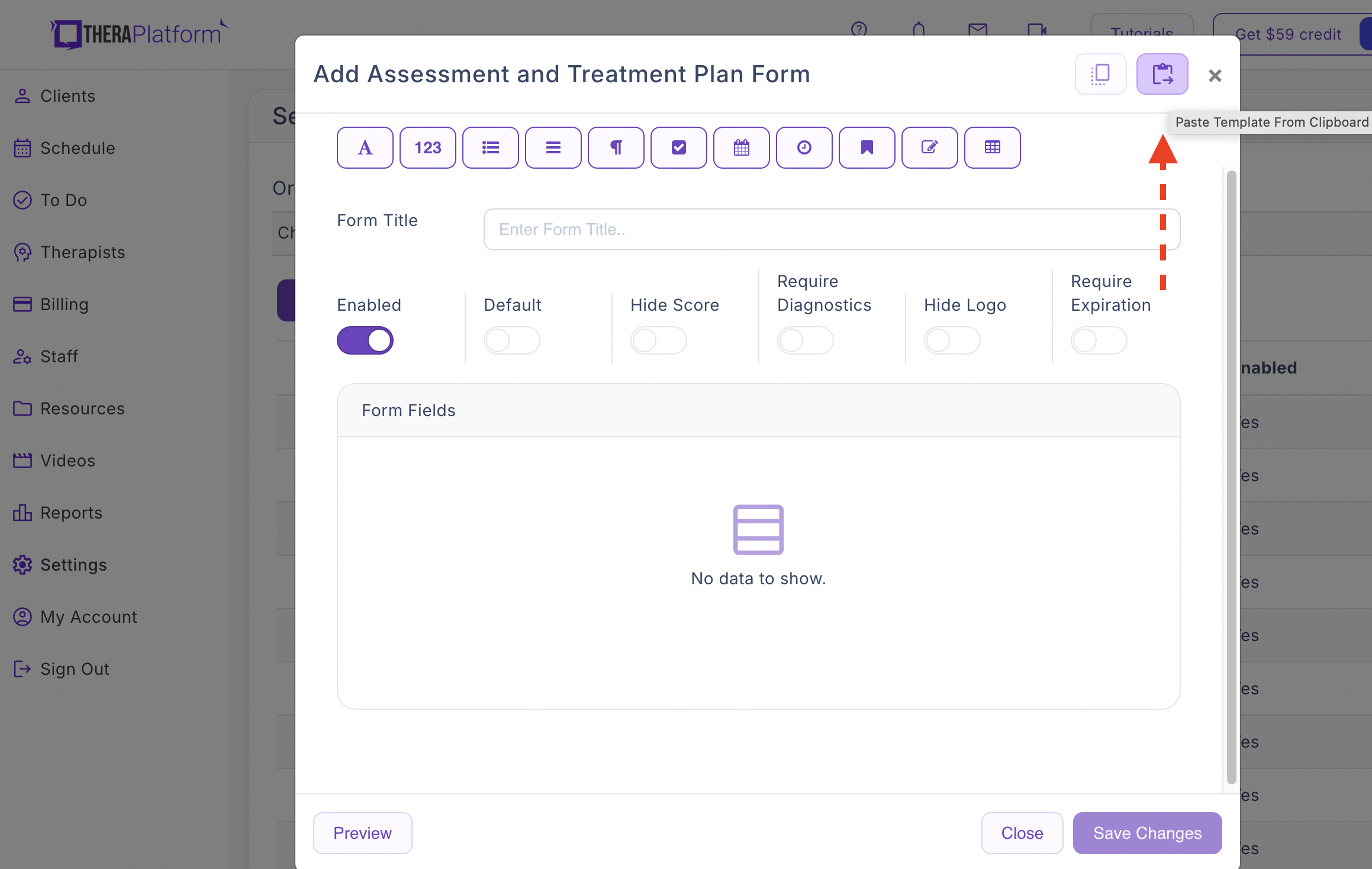Switch on the Hide Logo toggle
This screenshot has height=869, width=1372.
click(952, 340)
